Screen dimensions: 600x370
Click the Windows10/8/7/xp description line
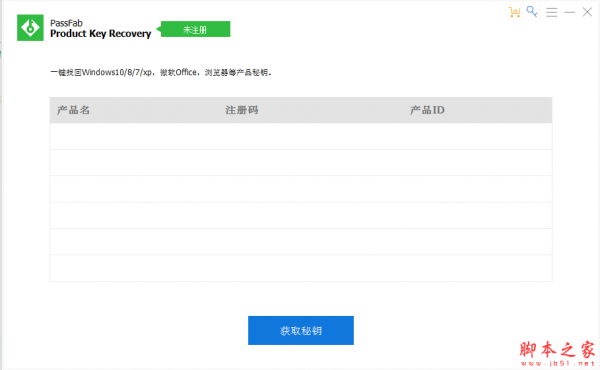pos(161,72)
